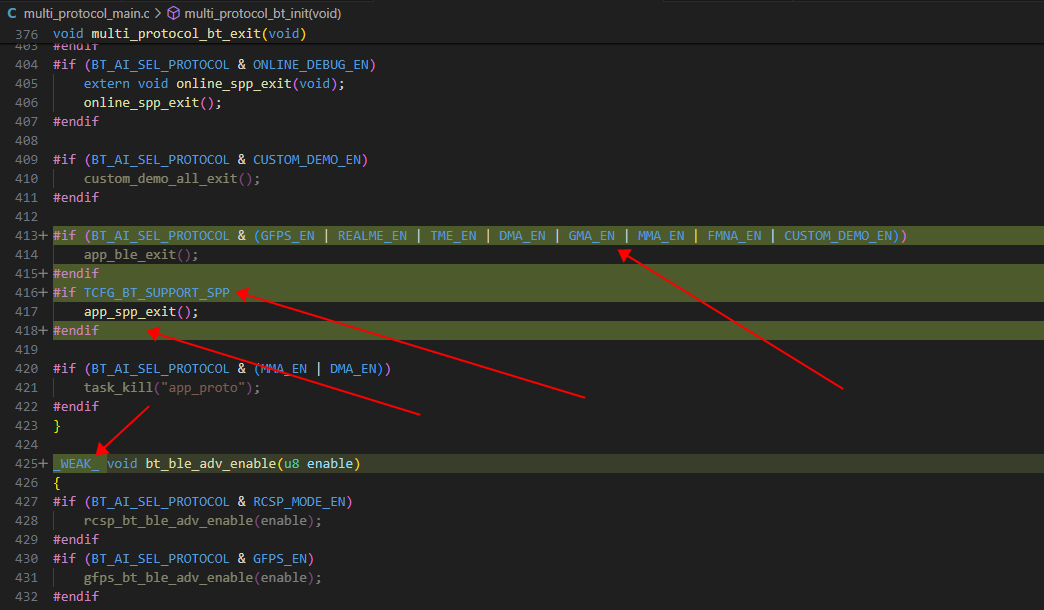
Task: Click GMA_EN macro
Action: point(591,236)
